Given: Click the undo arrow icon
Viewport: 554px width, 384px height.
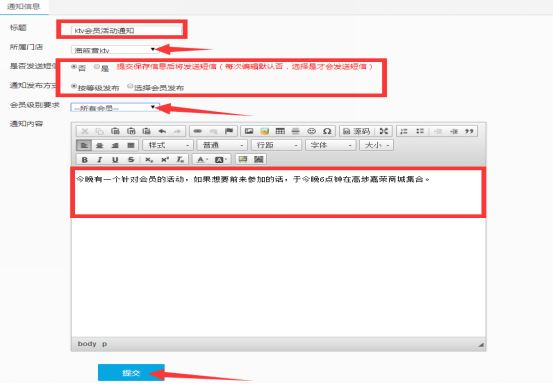Looking at the screenshot, I should click(162, 131).
